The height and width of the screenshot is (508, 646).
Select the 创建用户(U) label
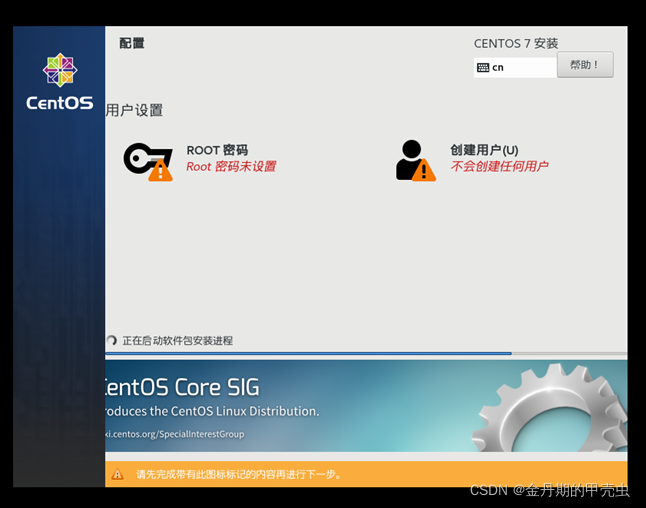(484, 150)
